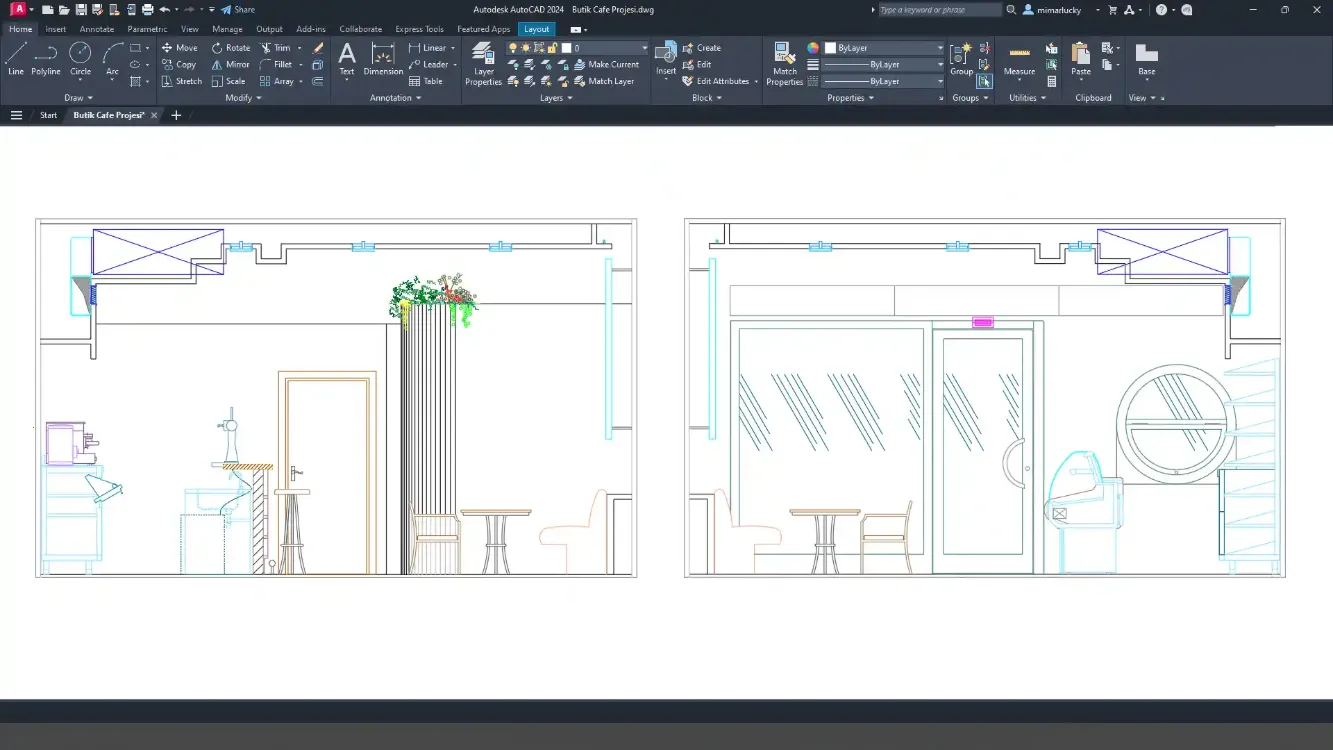
Task: Open the Linear dimension dropdown arrow
Action: (x=453, y=48)
